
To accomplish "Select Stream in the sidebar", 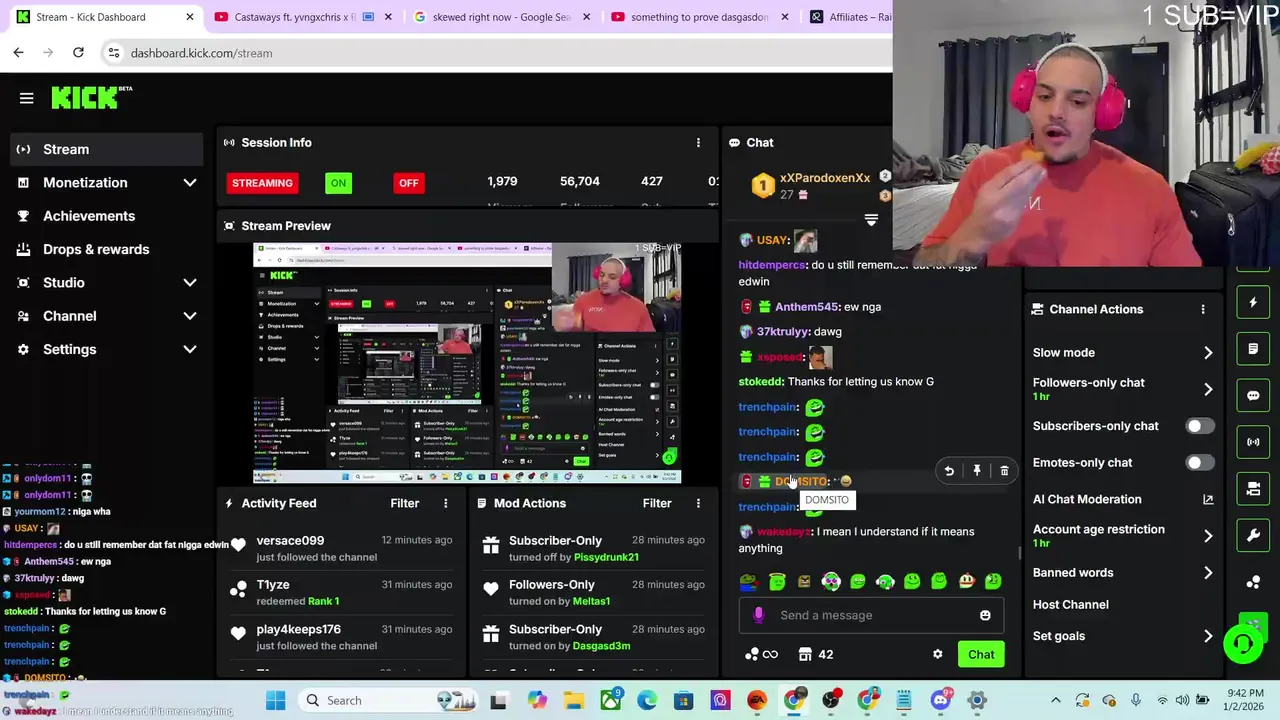I will (104, 149).
